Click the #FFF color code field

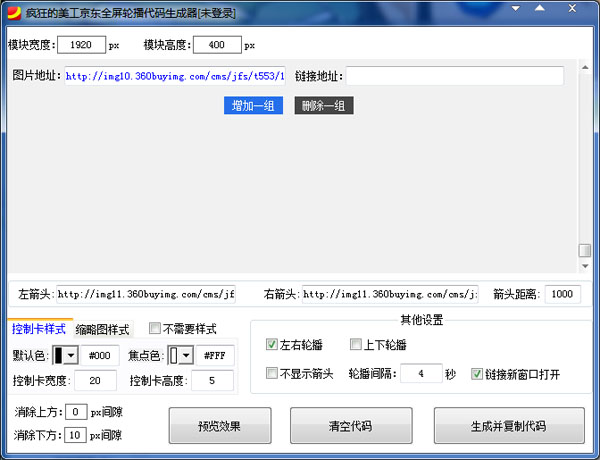[x=215, y=356]
